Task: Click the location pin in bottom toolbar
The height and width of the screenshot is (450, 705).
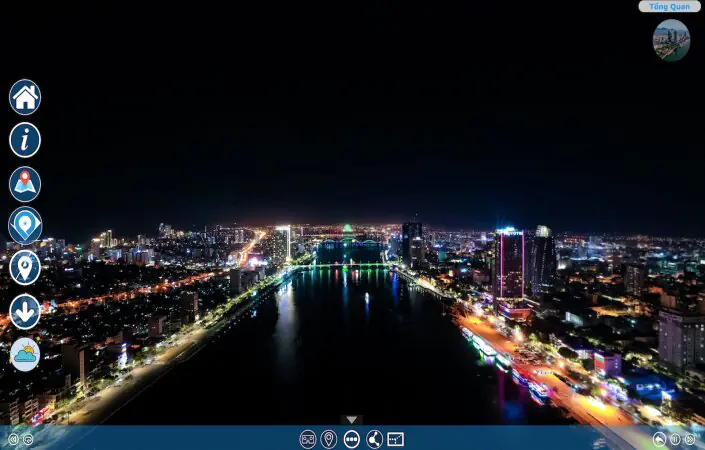Action: (x=329, y=439)
